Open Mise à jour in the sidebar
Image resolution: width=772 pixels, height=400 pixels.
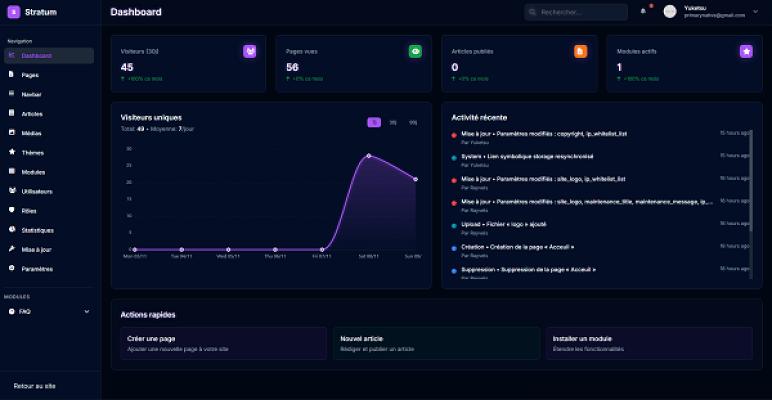tap(49, 249)
